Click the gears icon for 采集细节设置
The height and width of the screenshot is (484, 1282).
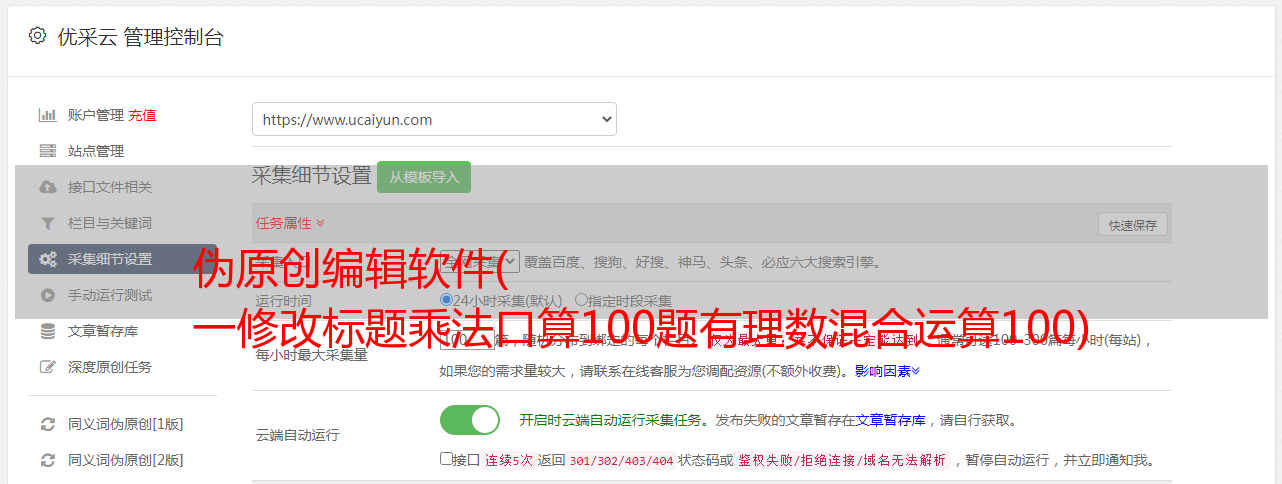tap(47, 259)
